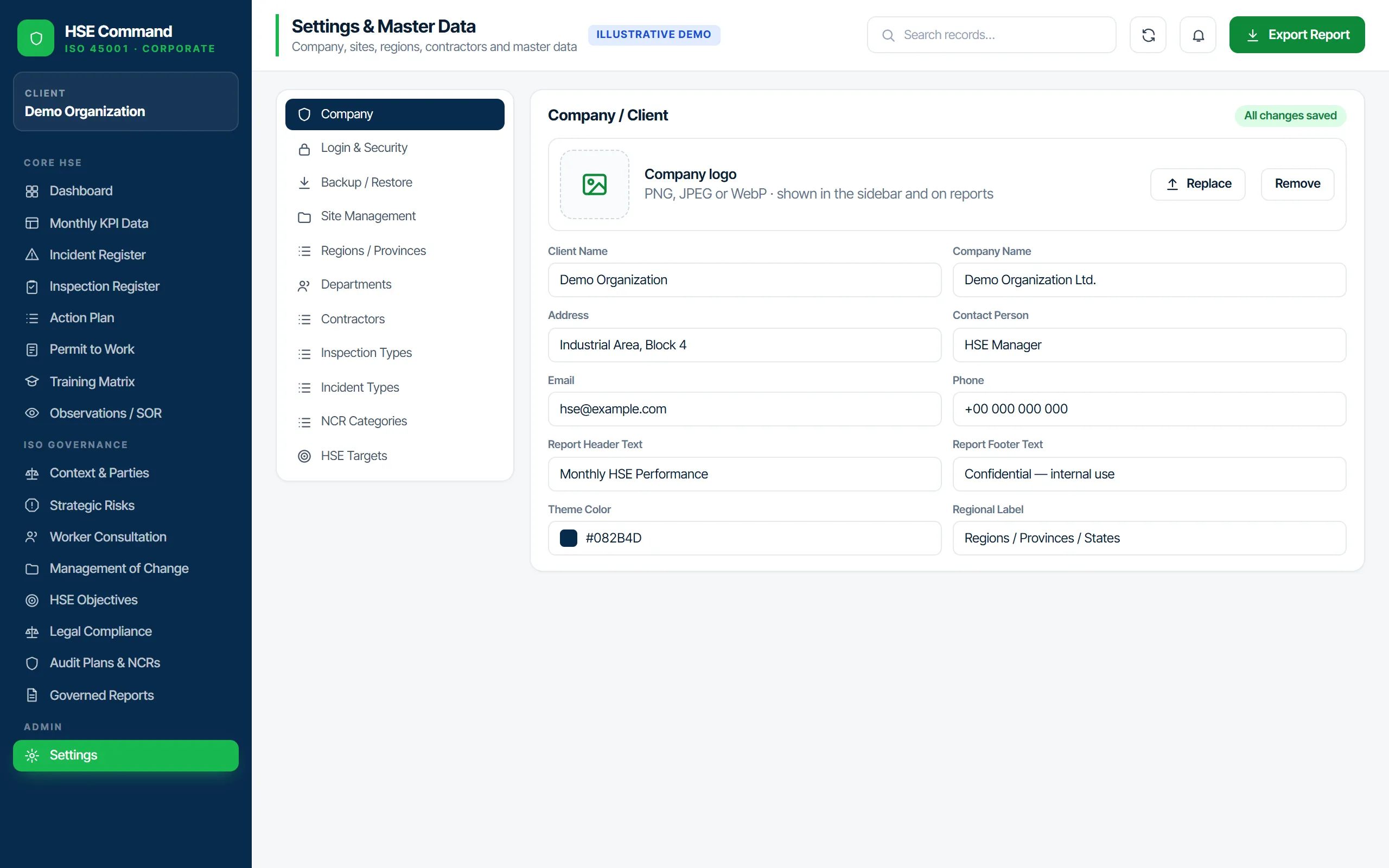This screenshot has height=868, width=1389.
Task: Click the Company / Client heading
Action: click(x=608, y=116)
